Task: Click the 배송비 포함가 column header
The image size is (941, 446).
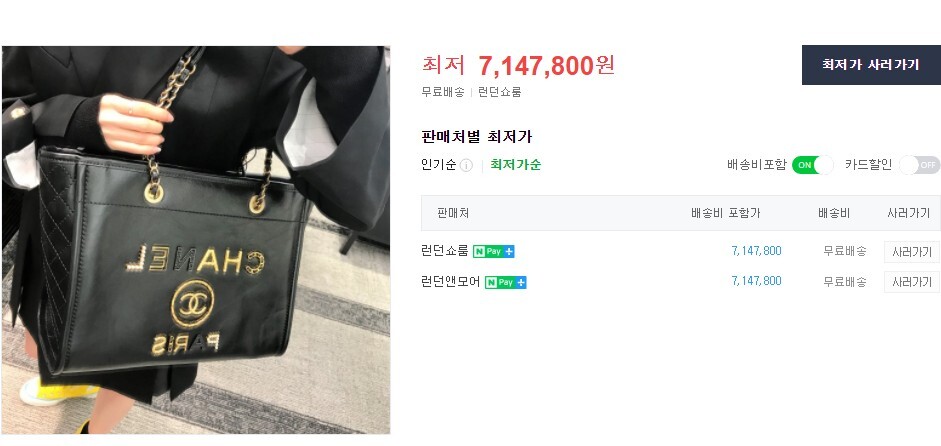Action: (x=726, y=213)
